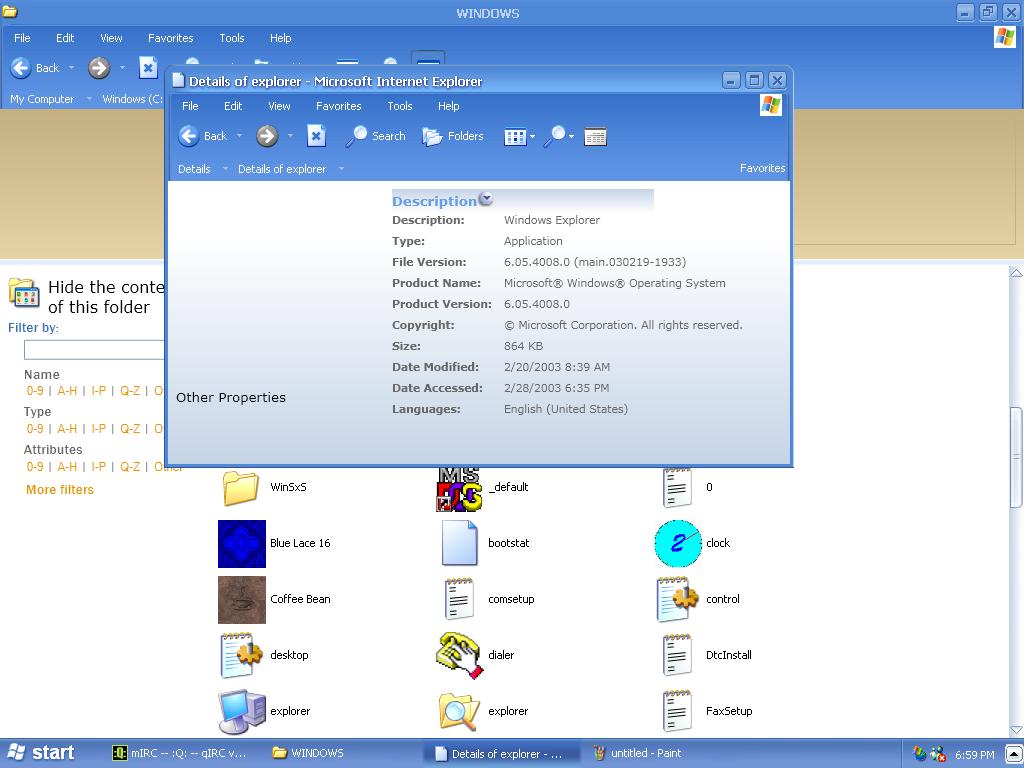Expand the Details of explorer breadcrumb dropdown arrow
This screenshot has width=1024, height=768.
point(341,169)
